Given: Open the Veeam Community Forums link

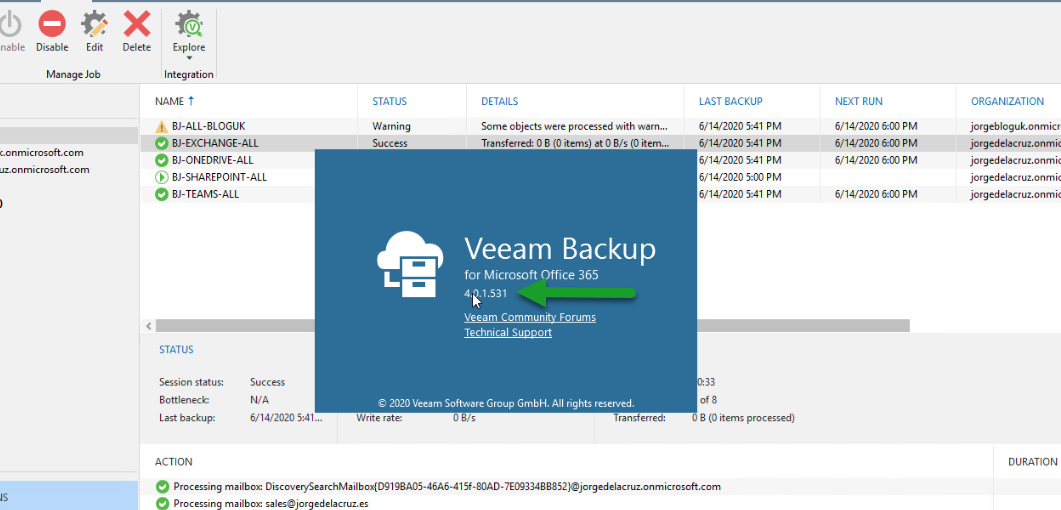Looking at the screenshot, I should (530, 317).
